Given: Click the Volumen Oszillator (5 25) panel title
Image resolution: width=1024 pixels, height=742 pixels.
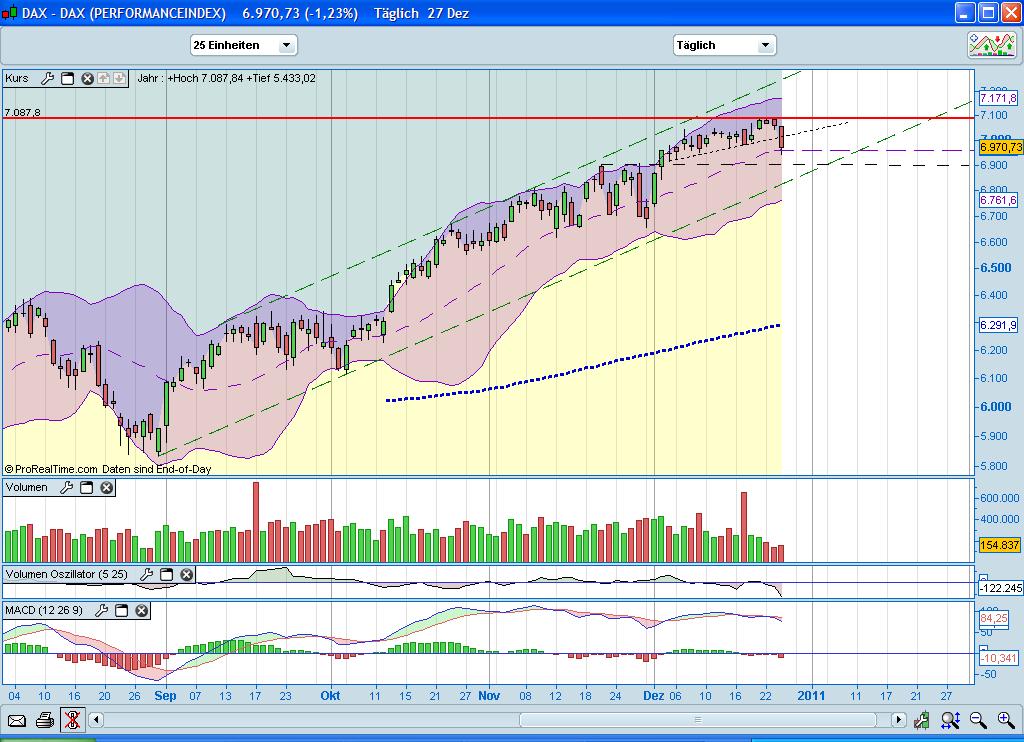Looking at the screenshot, I should coord(66,575).
